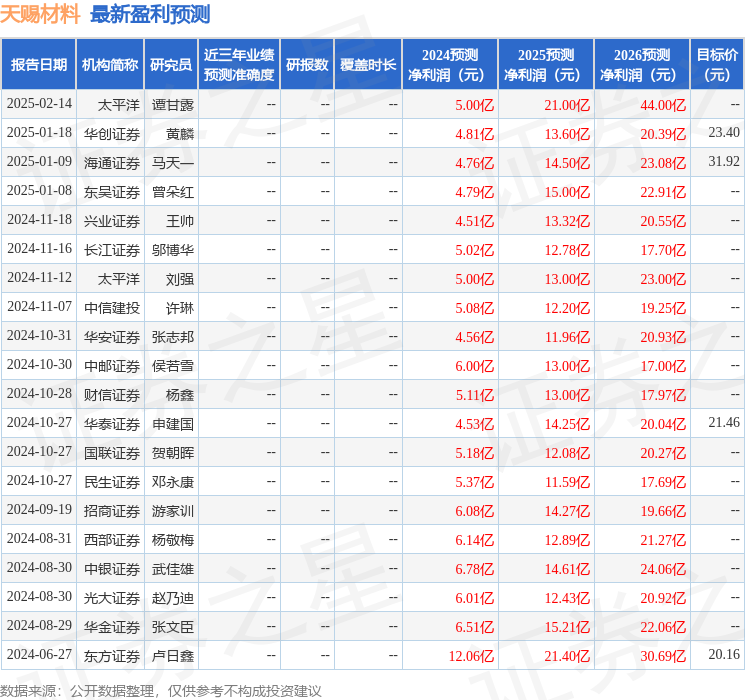Click researcher name 马天一
The image size is (745, 700).
point(172,163)
